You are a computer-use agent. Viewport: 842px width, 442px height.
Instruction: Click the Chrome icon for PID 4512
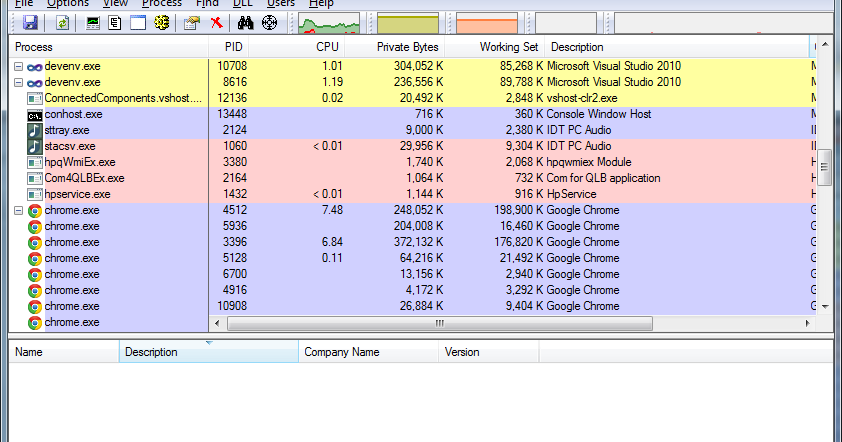[x=35, y=211]
